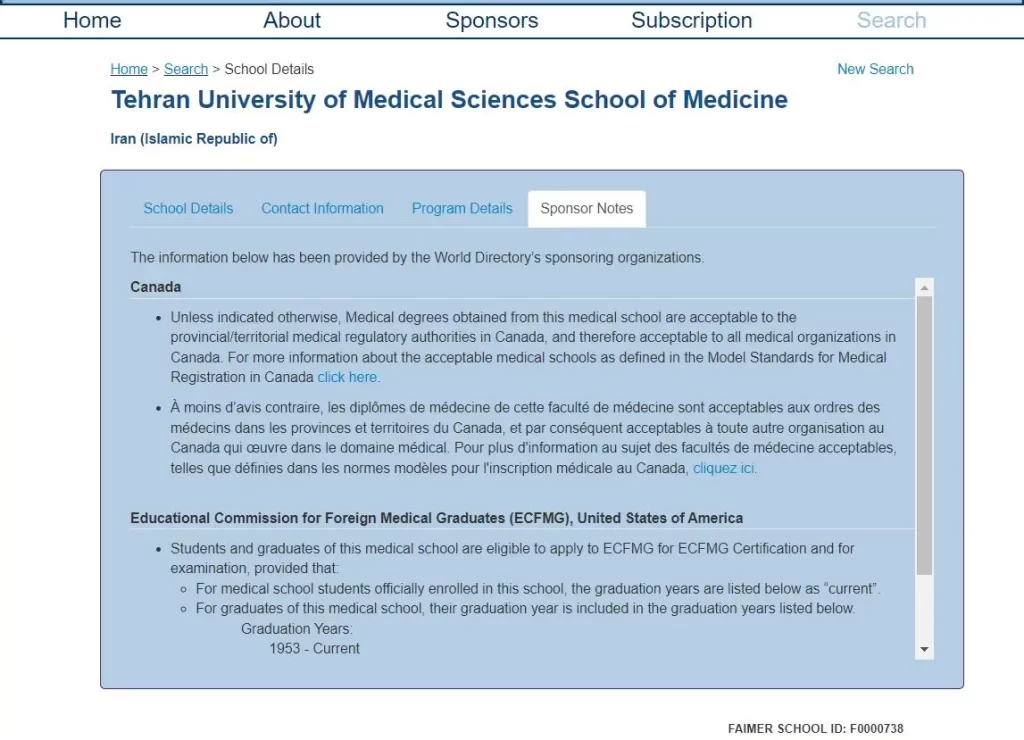Click the scrollbar track below the thumb
This screenshot has width=1024, height=740.
click(924, 610)
